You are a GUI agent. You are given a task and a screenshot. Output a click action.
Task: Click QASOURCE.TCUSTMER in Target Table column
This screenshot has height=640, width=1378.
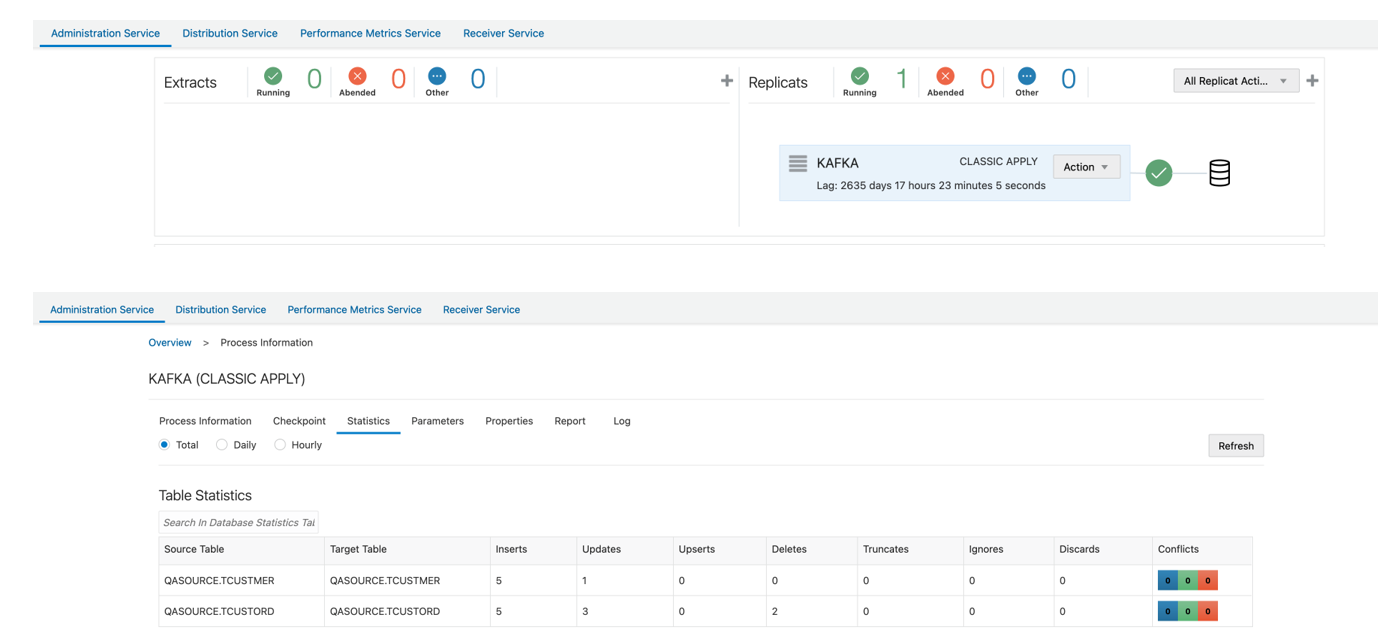click(x=385, y=581)
